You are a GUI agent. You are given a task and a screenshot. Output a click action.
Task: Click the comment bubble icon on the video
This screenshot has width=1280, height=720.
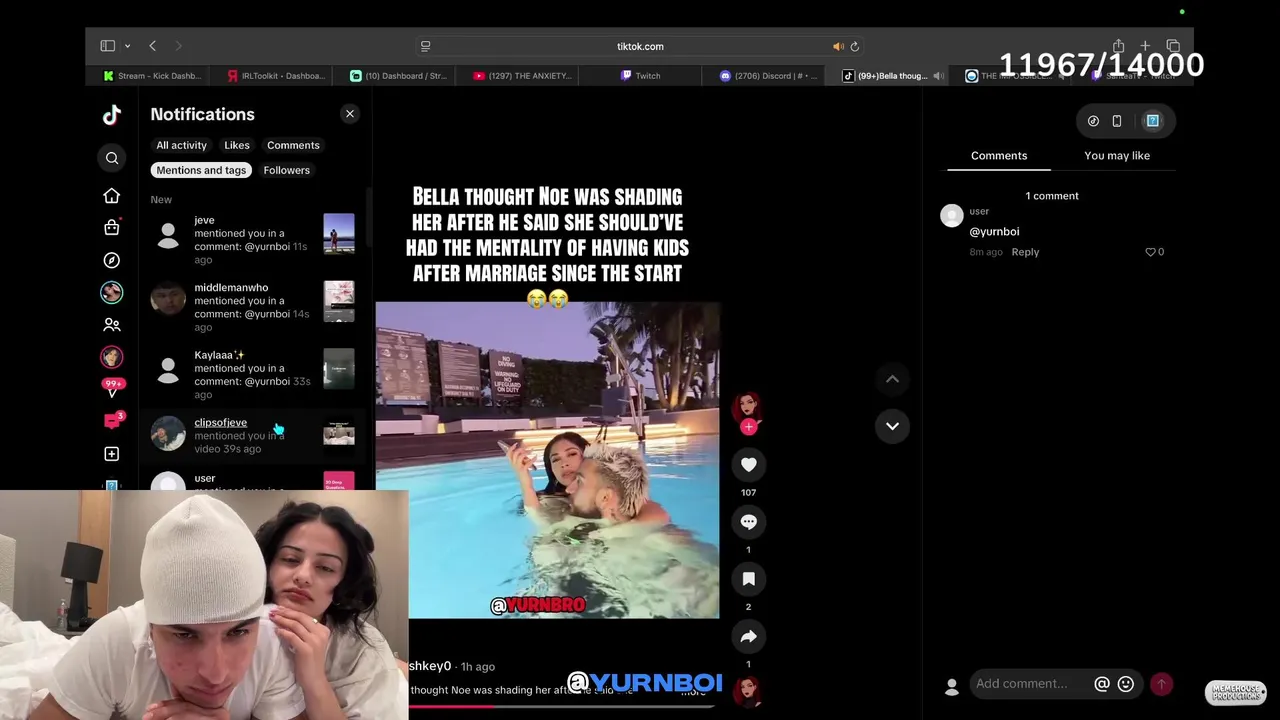748,522
